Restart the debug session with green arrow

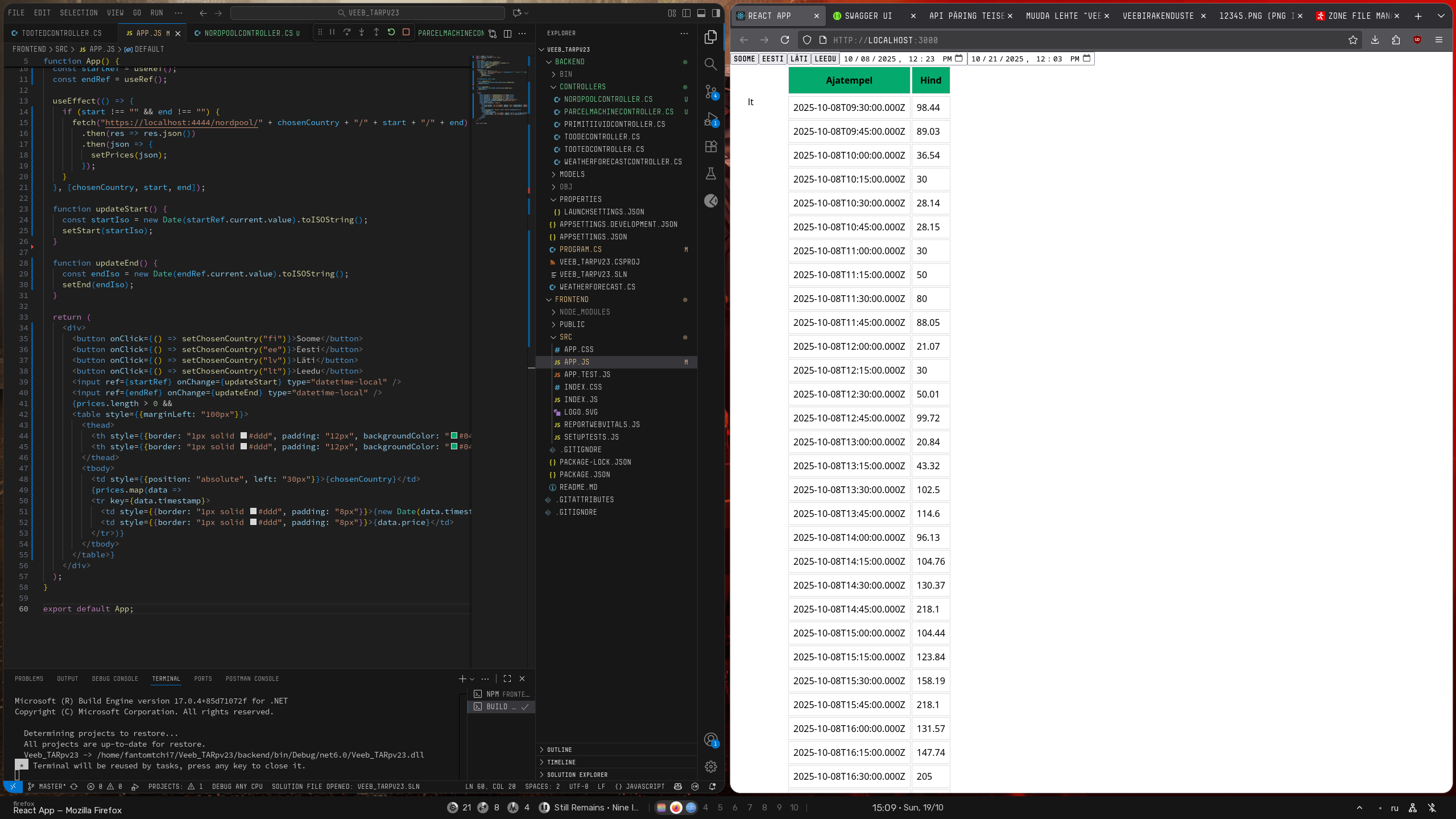point(391,32)
